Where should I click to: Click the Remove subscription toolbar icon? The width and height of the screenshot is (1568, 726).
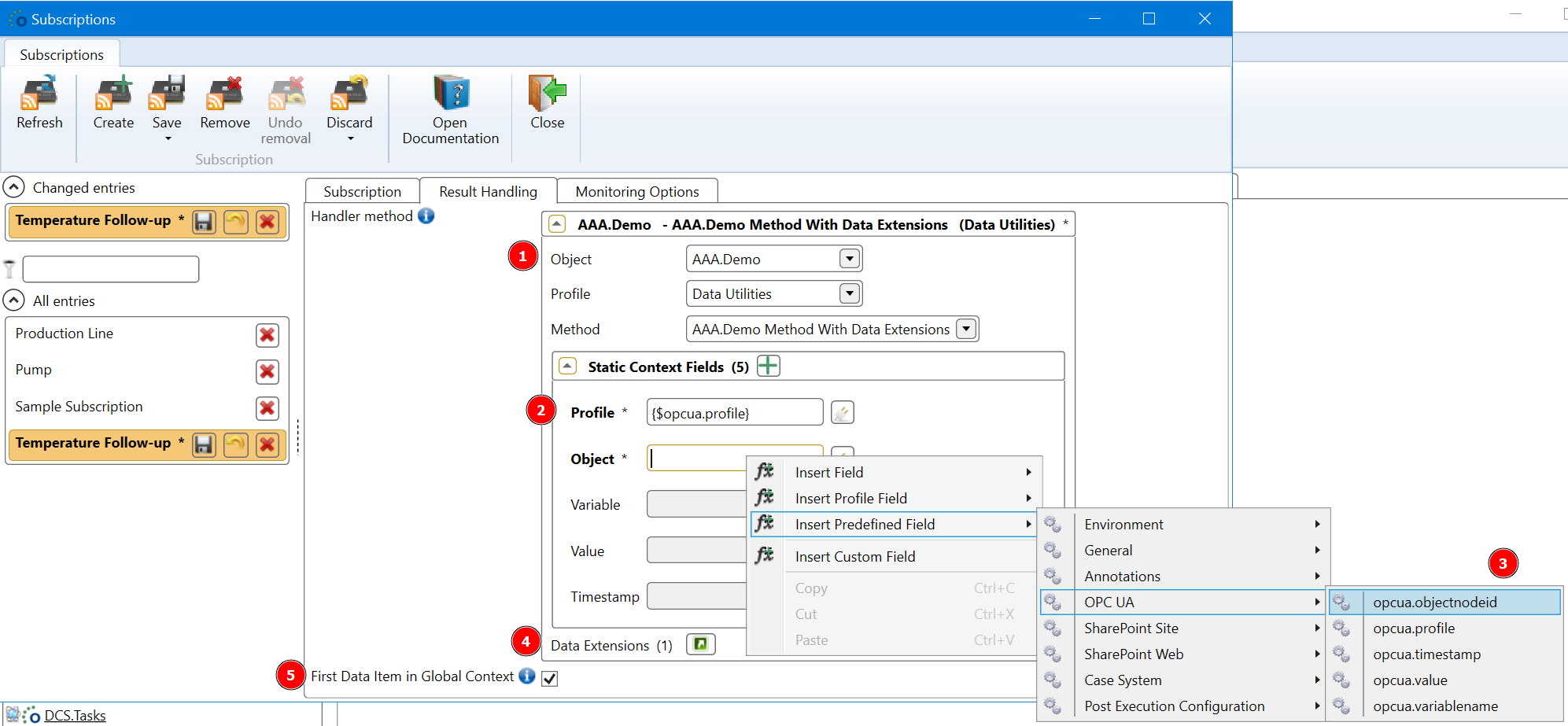(224, 94)
